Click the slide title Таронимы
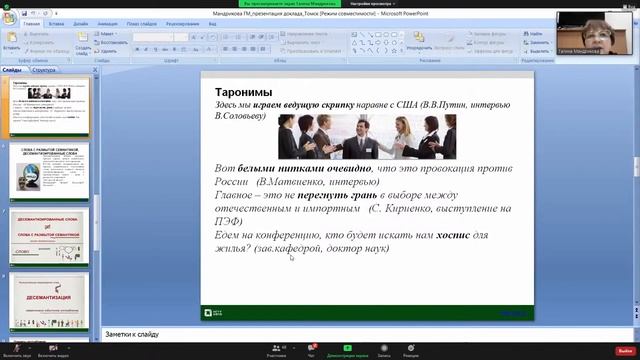This screenshot has width=640, height=360. tap(244, 92)
